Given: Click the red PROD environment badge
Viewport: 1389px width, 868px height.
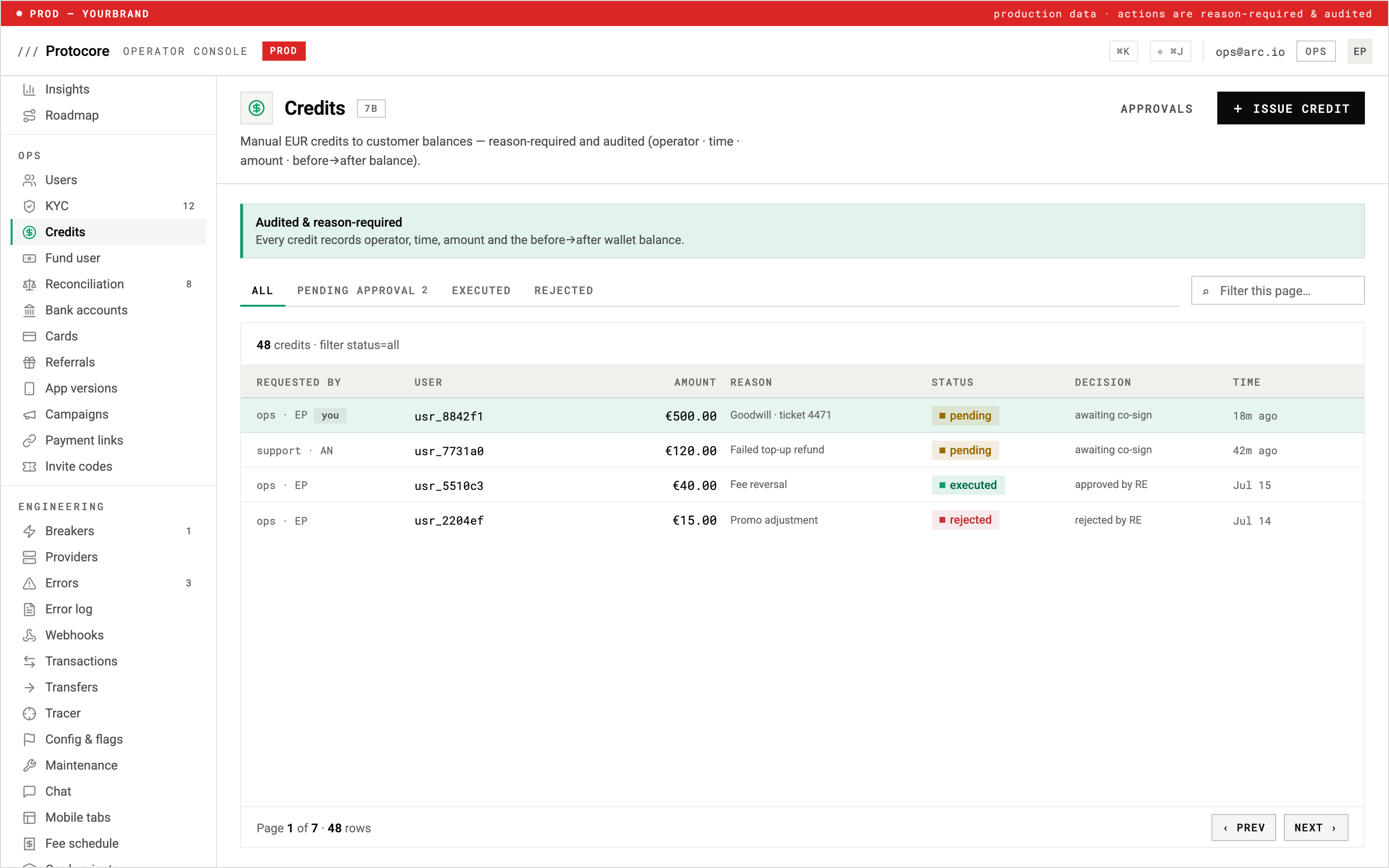Looking at the screenshot, I should click(284, 51).
